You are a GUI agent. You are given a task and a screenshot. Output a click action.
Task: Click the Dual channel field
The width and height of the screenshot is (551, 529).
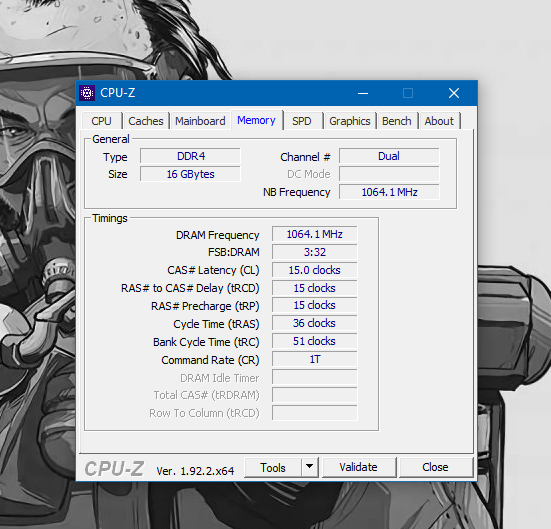point(389,156)
